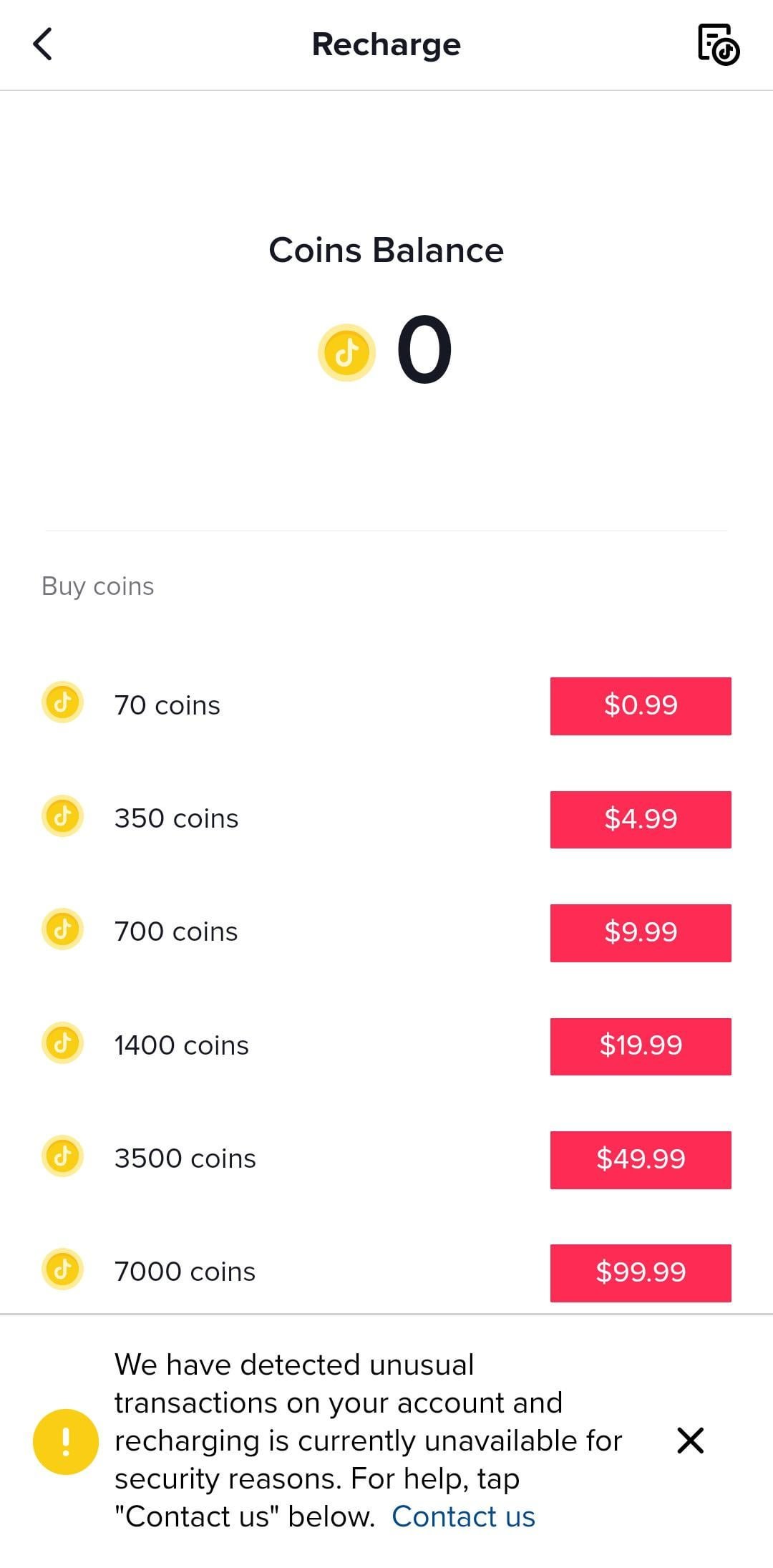
Task: Select the $49.99 price button
Action: [641, 1160]
